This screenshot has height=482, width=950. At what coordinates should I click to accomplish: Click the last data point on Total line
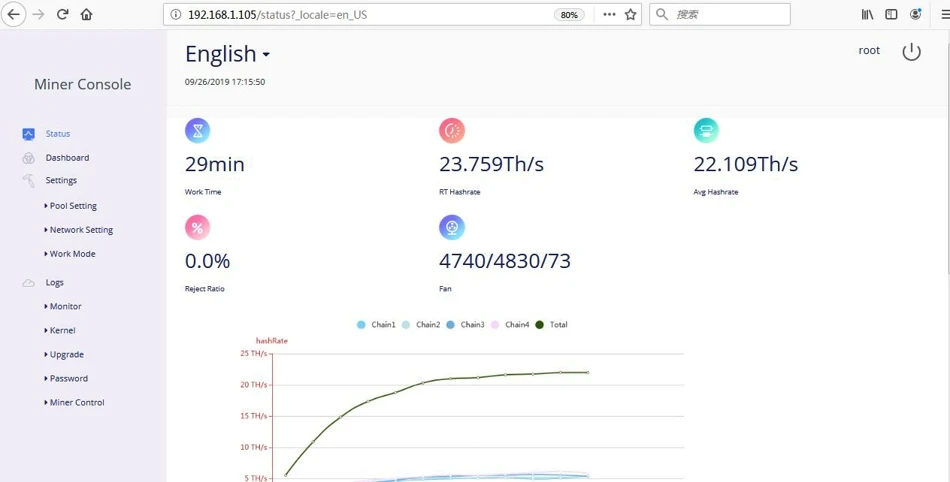coord(588,372)
